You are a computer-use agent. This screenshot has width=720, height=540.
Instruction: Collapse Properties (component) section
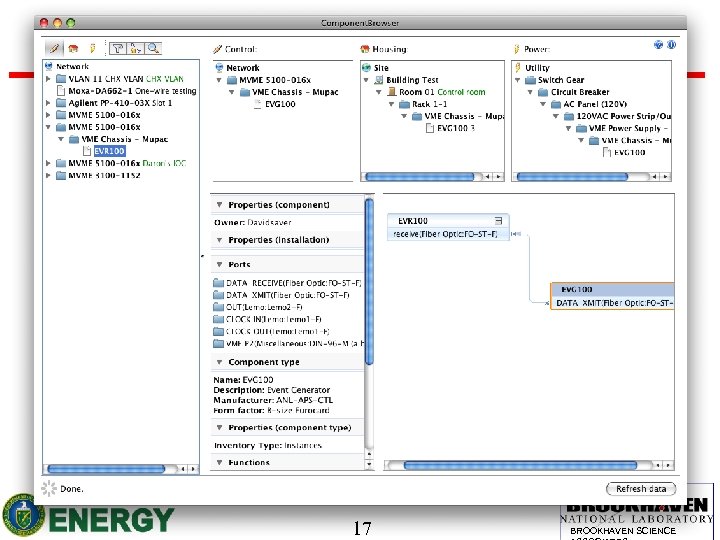coord(219,205)
